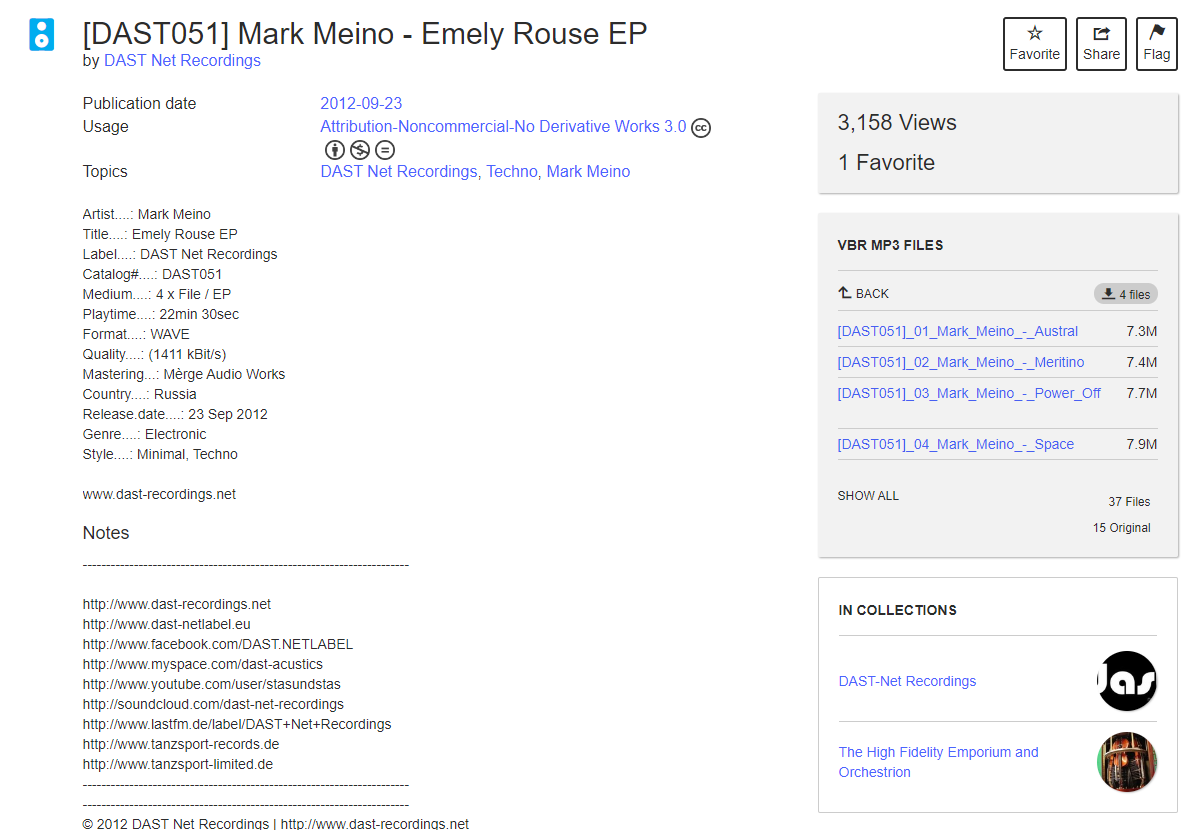
Task: Click the http://www.dast-netlabel.eu note line
Action: (166, 624)
